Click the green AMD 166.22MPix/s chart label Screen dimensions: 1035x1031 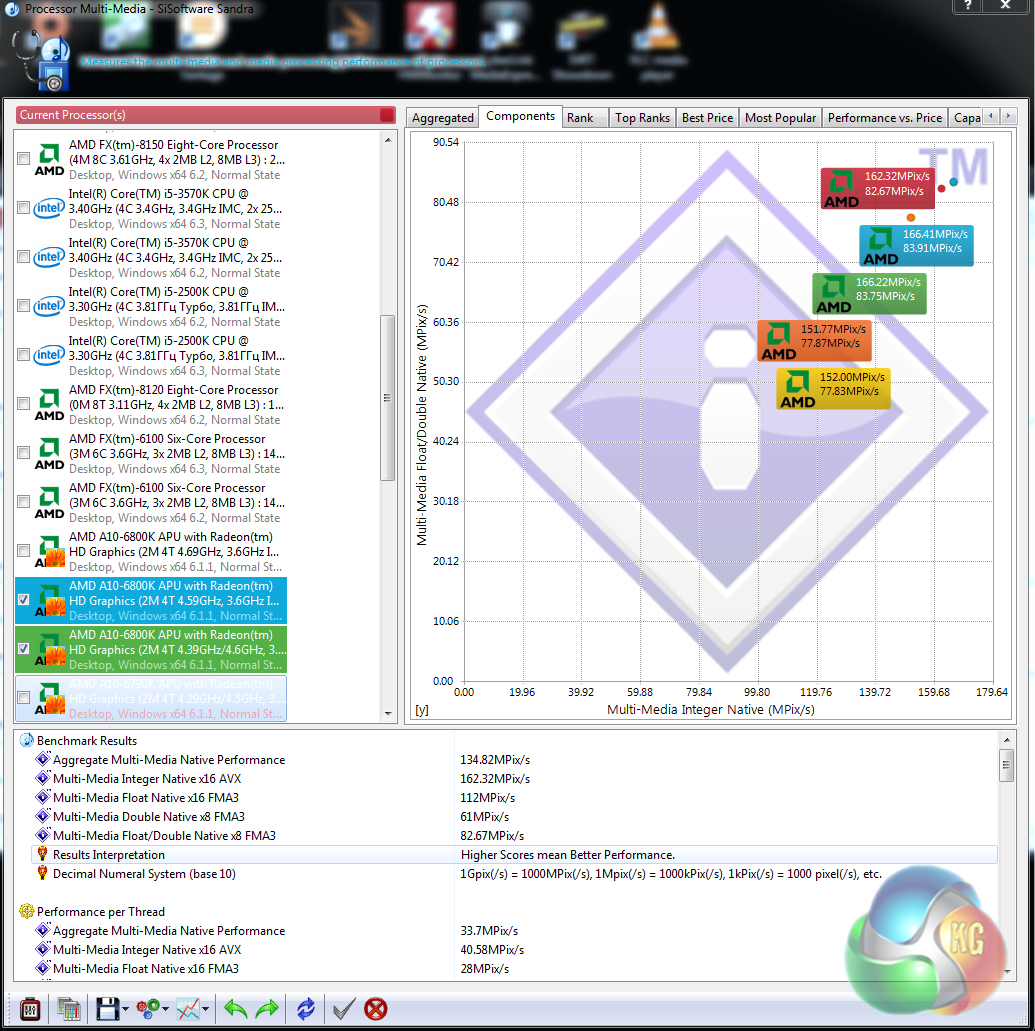click(869, 293)
